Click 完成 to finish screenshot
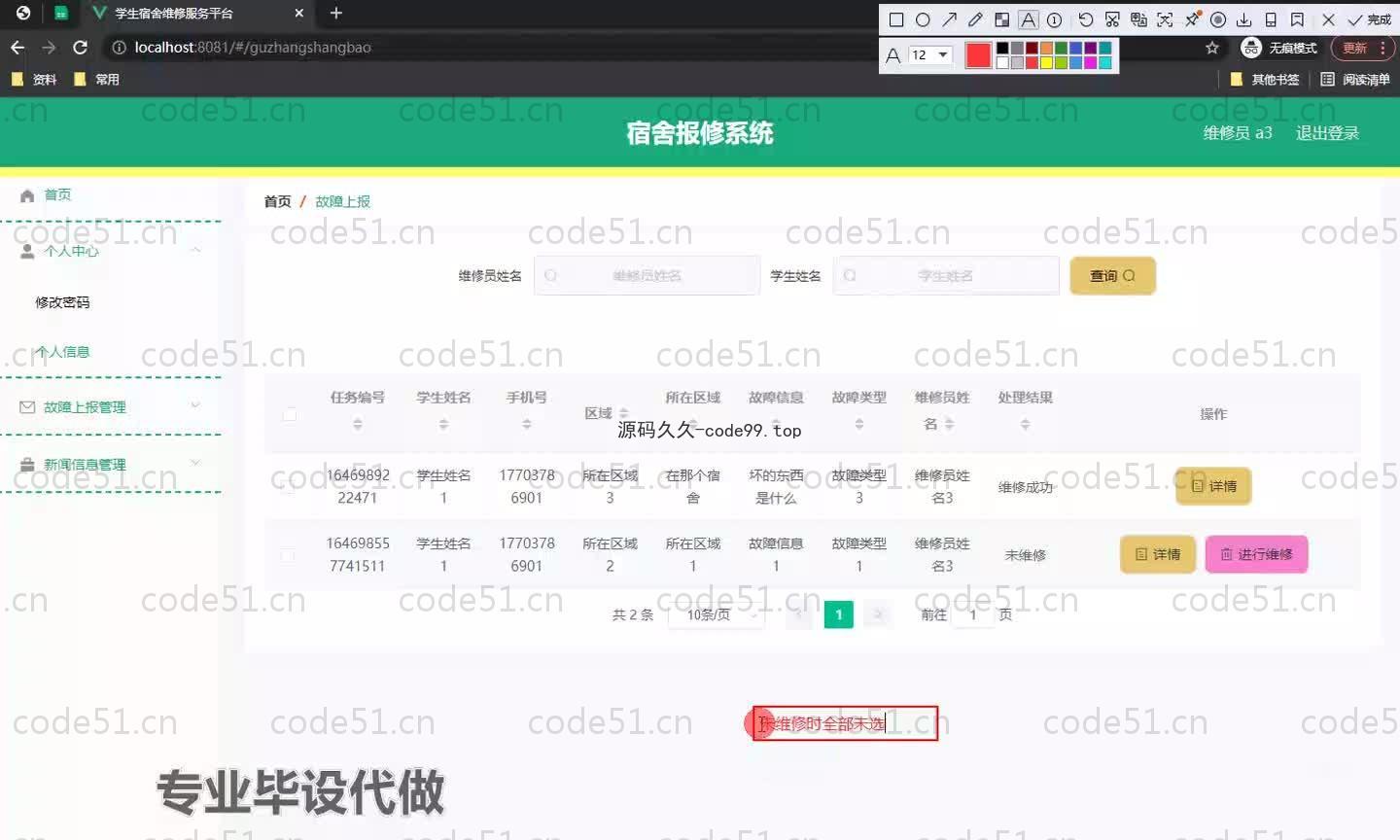This screenshot has height=840, width=1400. 1370,19
